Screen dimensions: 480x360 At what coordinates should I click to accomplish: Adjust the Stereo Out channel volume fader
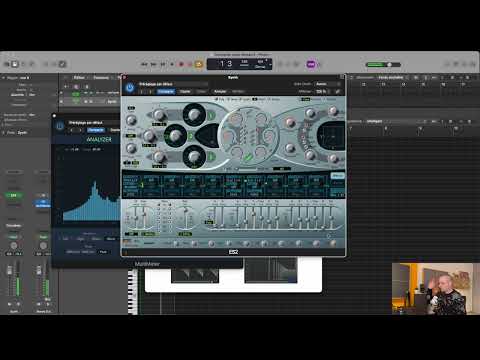point(39,270)
